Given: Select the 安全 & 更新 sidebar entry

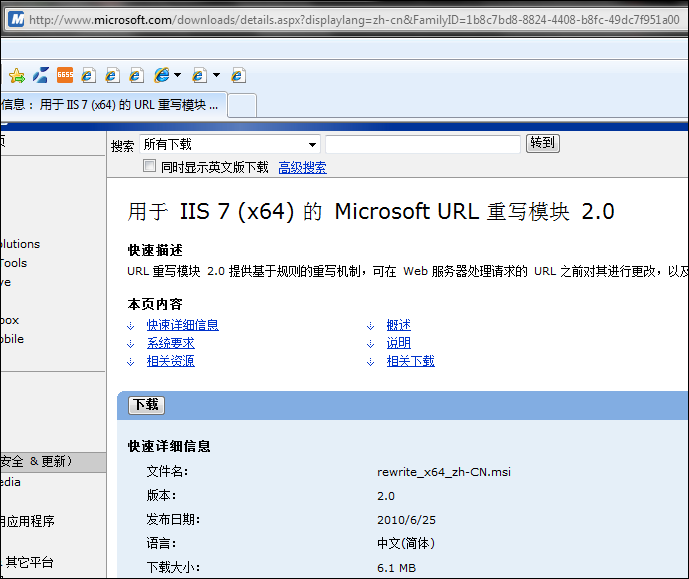Looking at the screenshot, I should click(53, 462).
